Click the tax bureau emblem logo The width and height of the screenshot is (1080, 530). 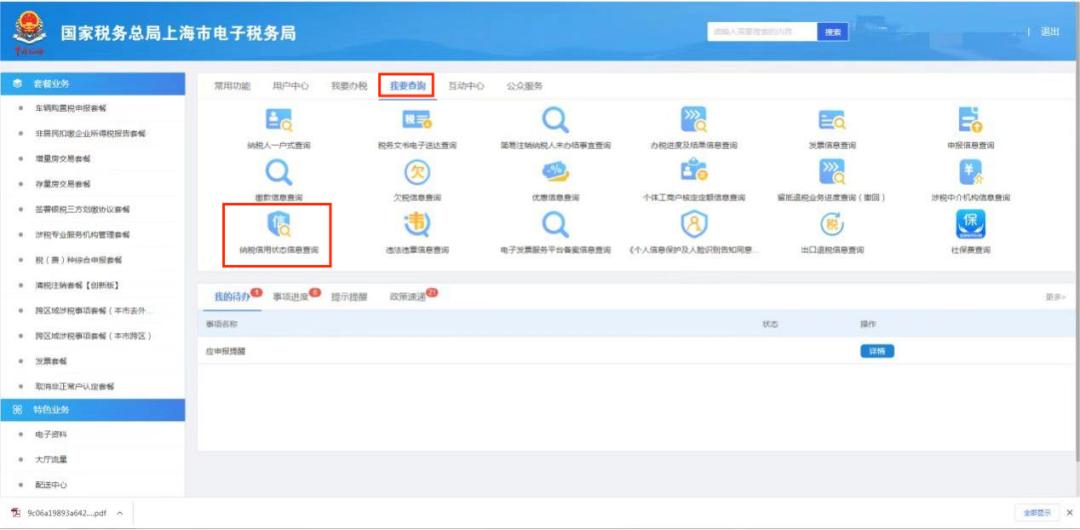pos(29,30)
